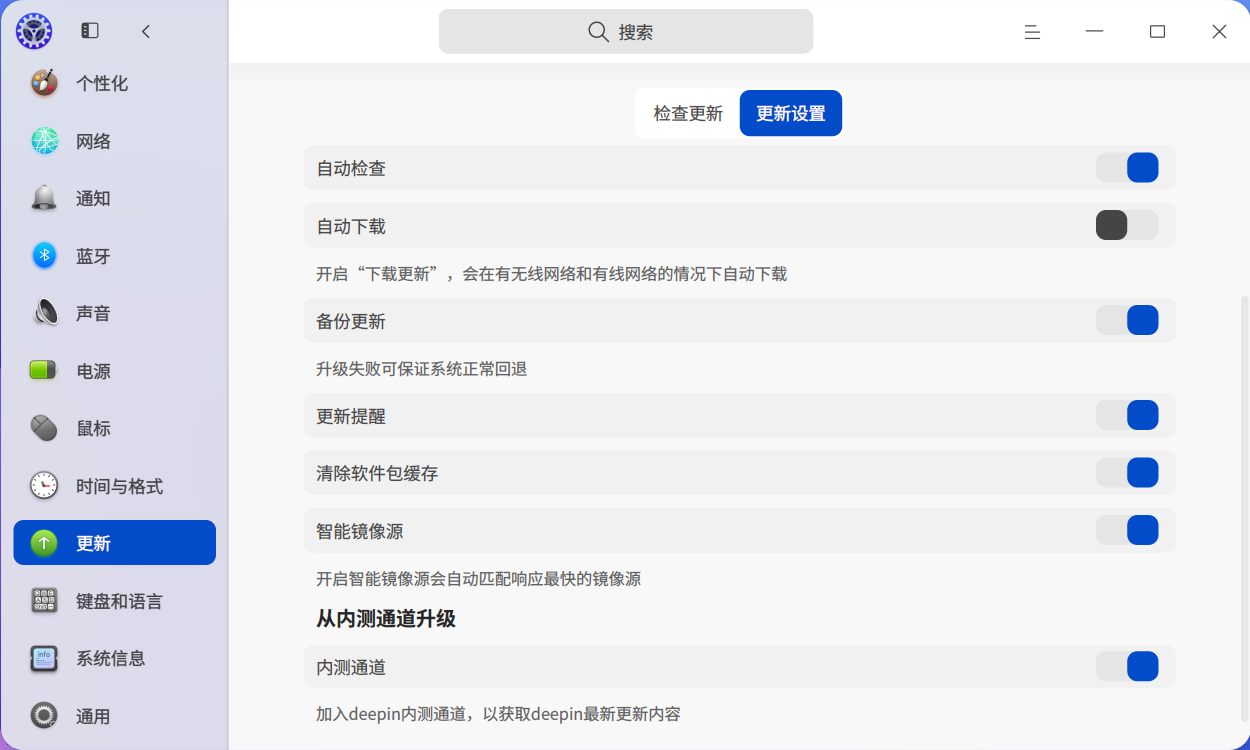Toggle the 智能镜像源 switch
The width and height of the screenshot is (1250, 750).
tap(1127, 531)
